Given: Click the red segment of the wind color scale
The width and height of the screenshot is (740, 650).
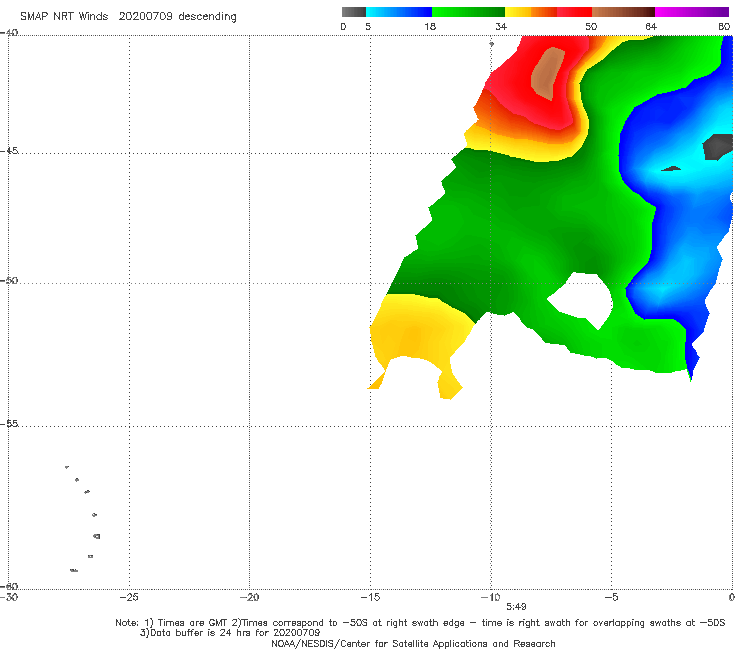Looking at the screenshot, I should 574,12.
